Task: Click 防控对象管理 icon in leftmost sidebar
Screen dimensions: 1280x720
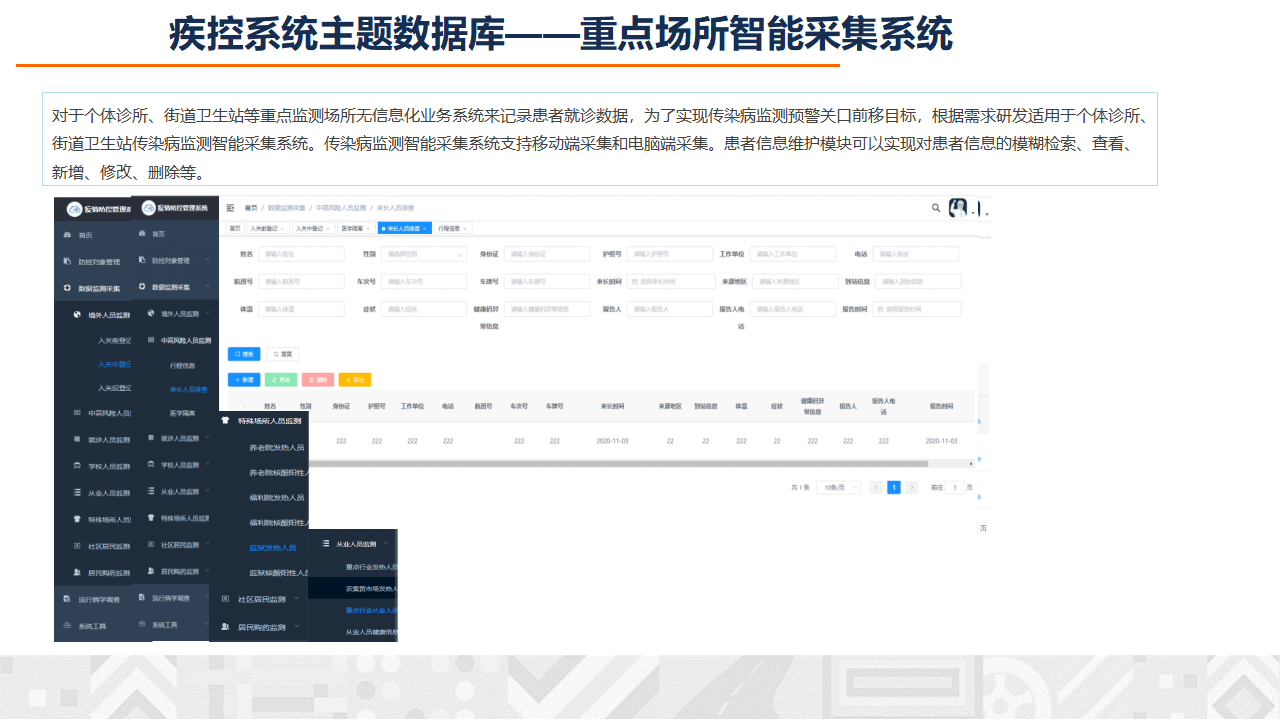Action: [x=67, y=261]
